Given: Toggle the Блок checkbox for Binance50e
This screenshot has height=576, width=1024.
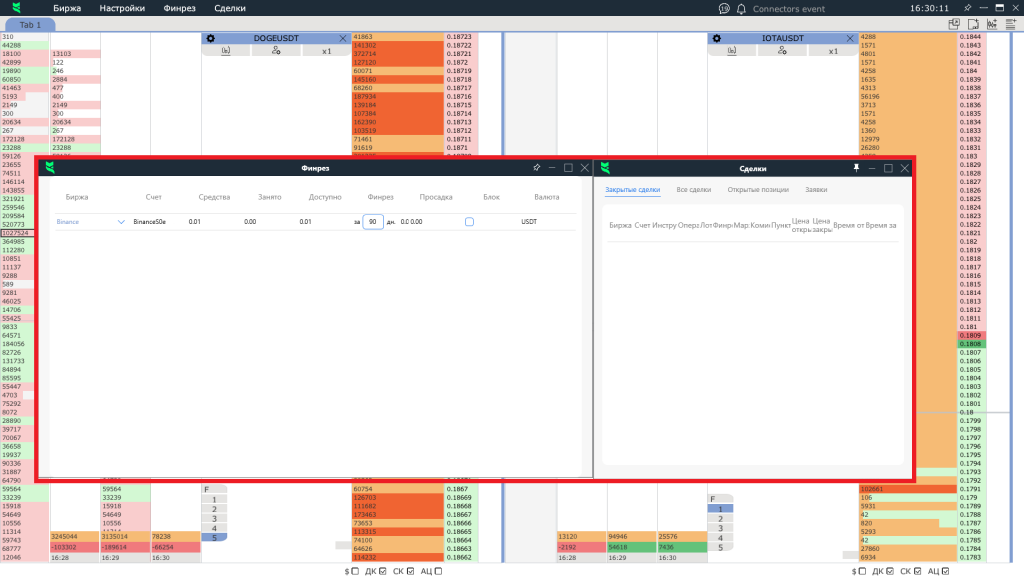Looking at the screenshot, I should pyautogui.click(x=469, y=222).
